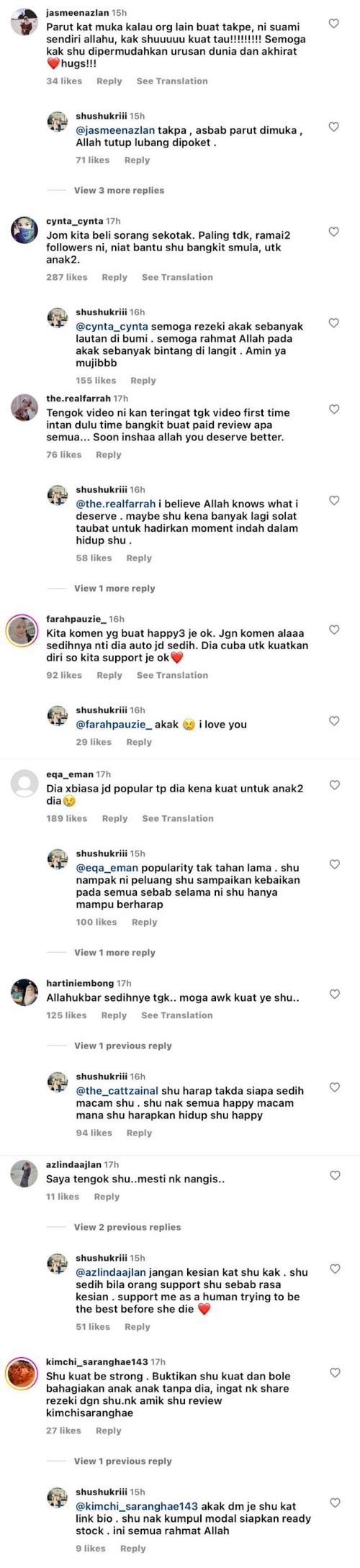
Task: Heart farahpauzie_'s comment
Action: pos(334,630)
